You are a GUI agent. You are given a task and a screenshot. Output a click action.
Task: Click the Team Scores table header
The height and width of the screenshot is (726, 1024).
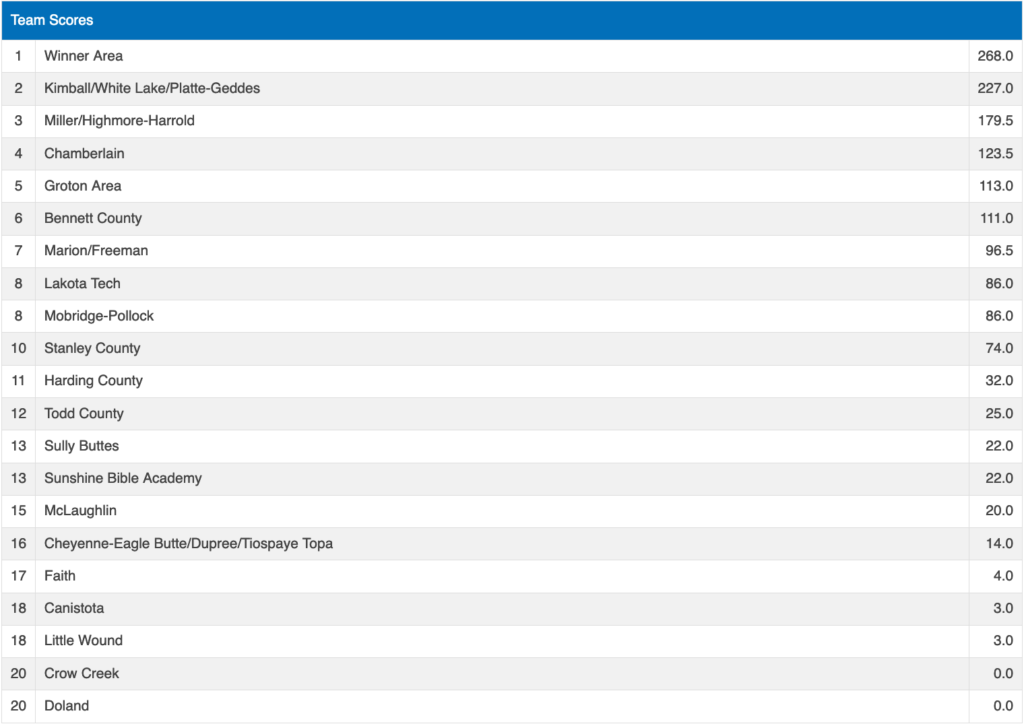tap(52, 20)
